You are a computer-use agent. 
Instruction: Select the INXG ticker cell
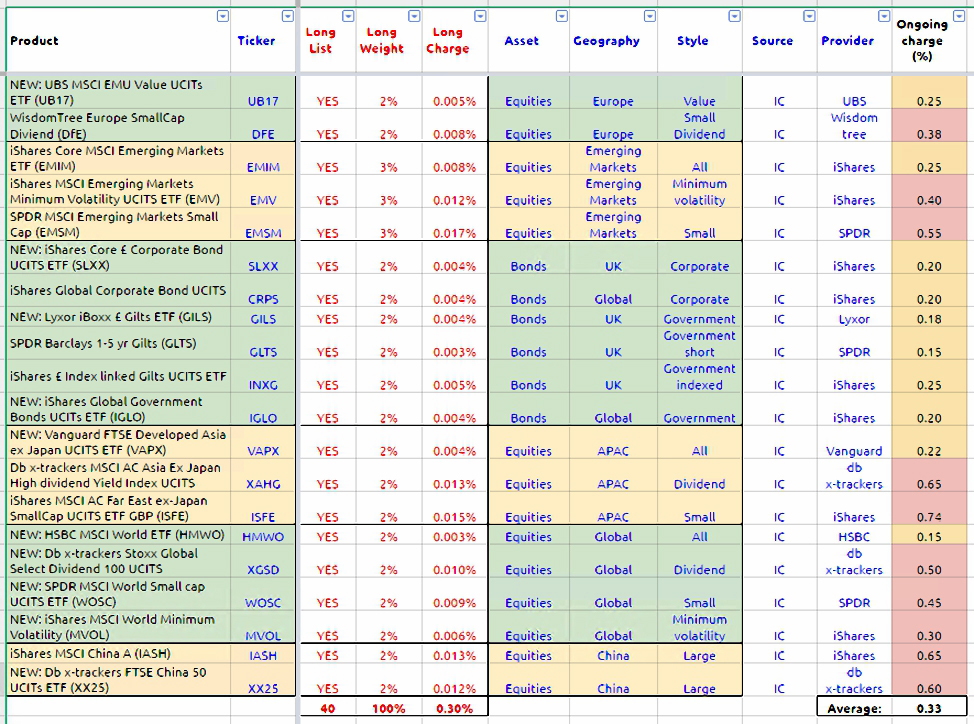pos(263,376)
